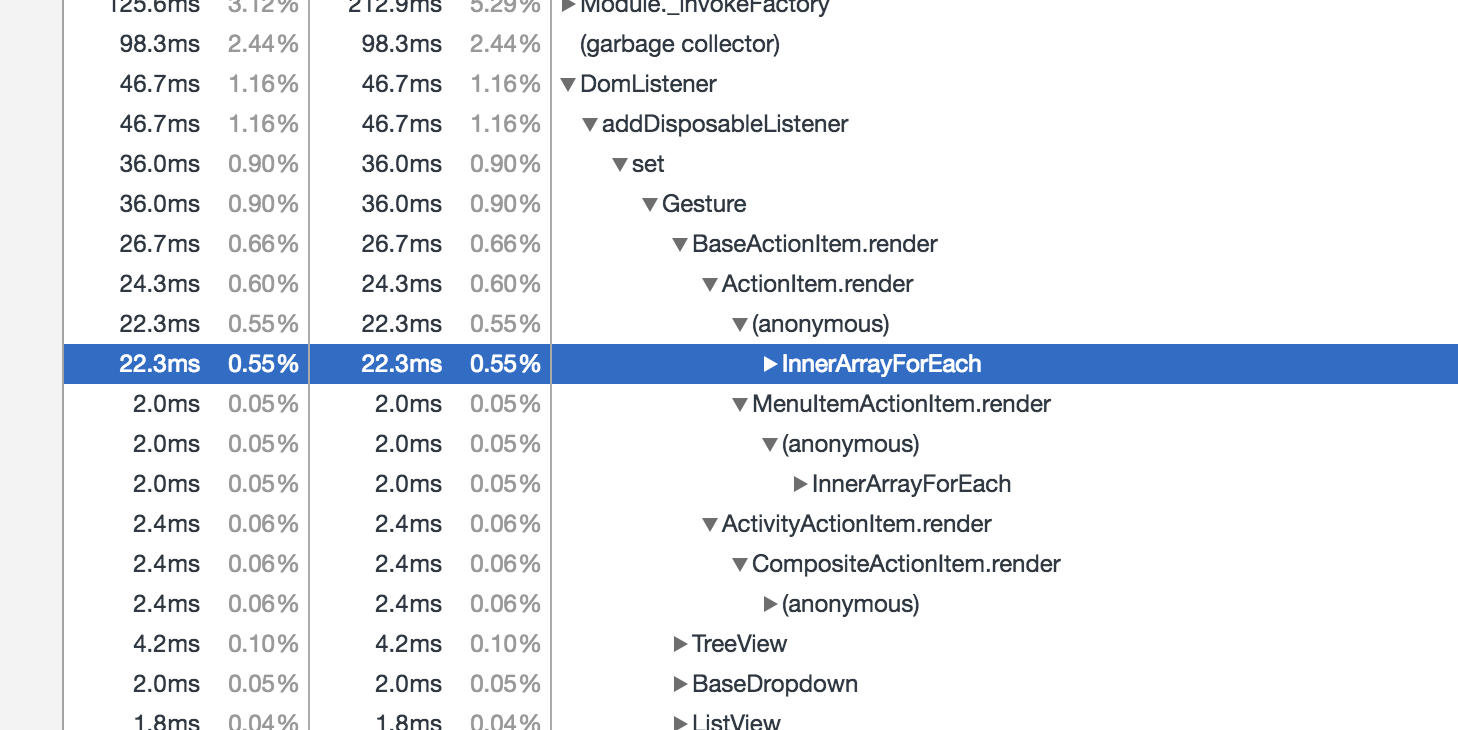Collapse the BaseActionItem.render entry
The image size is (1458, 730).
click(680, 244)
